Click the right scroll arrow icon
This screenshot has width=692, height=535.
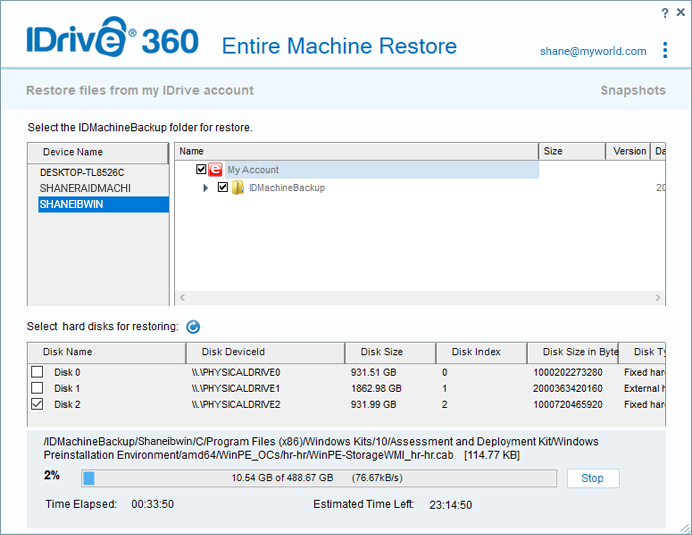click(658, 298)
